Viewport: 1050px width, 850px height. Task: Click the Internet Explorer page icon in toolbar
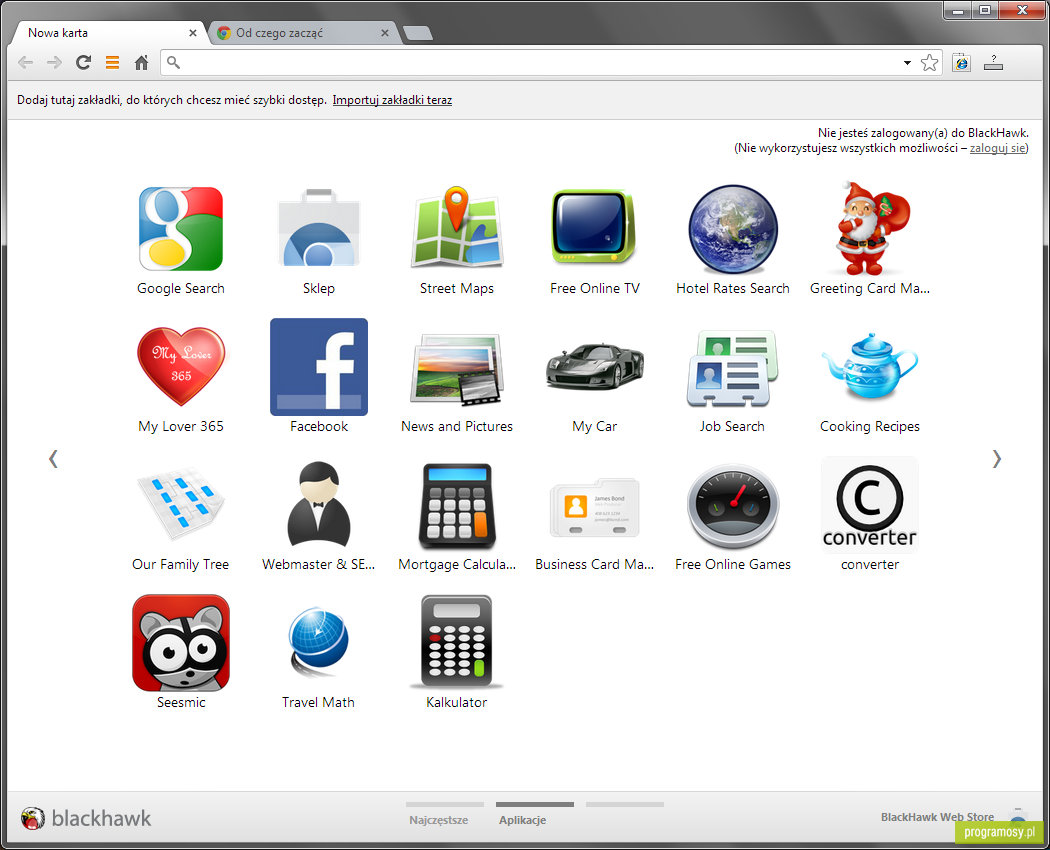tap(962, 63)
